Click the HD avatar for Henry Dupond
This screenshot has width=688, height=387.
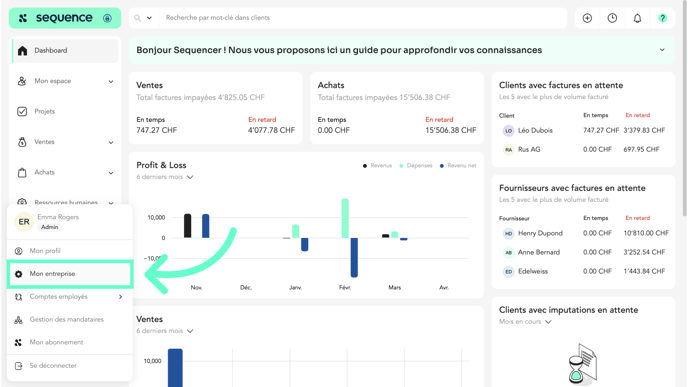(508, 233)
